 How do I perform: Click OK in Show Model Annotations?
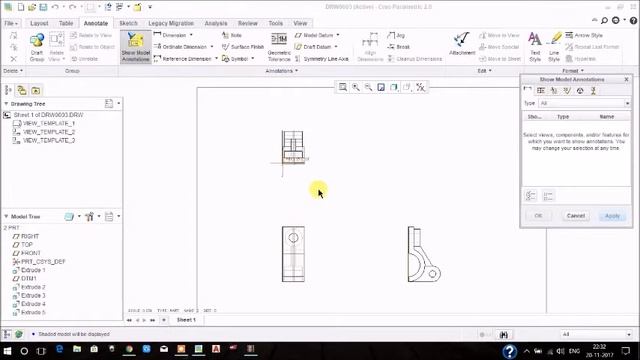pyautogui.click(x=538, y=216)
